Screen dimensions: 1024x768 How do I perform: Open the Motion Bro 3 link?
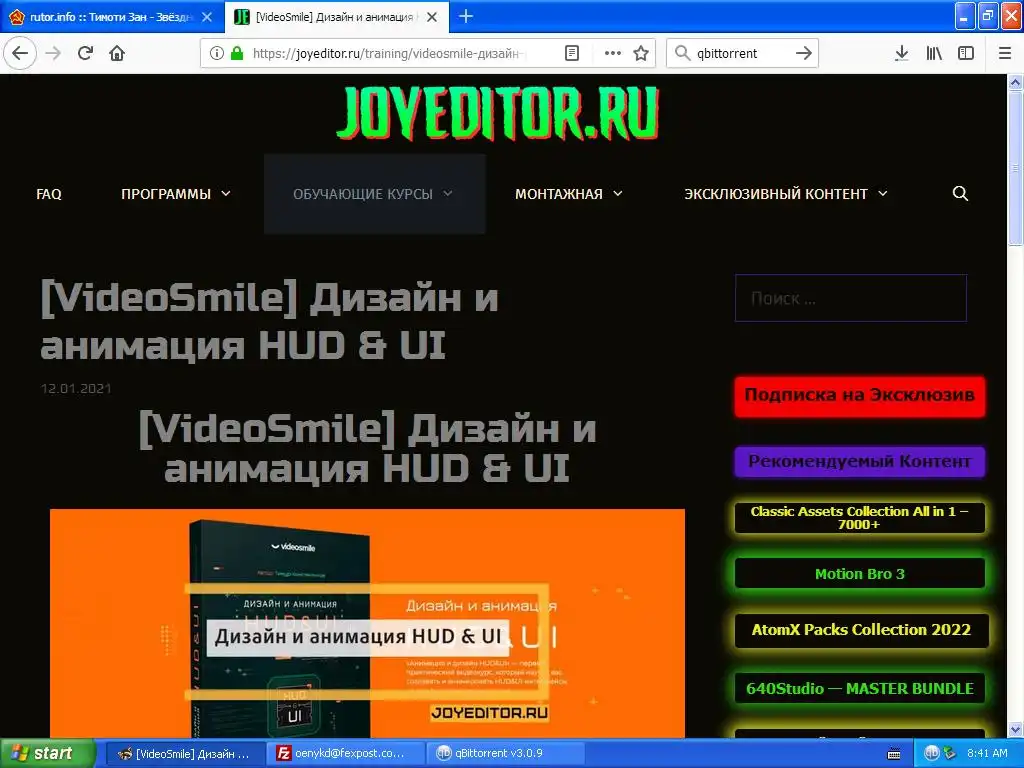[x=859, y=573]
